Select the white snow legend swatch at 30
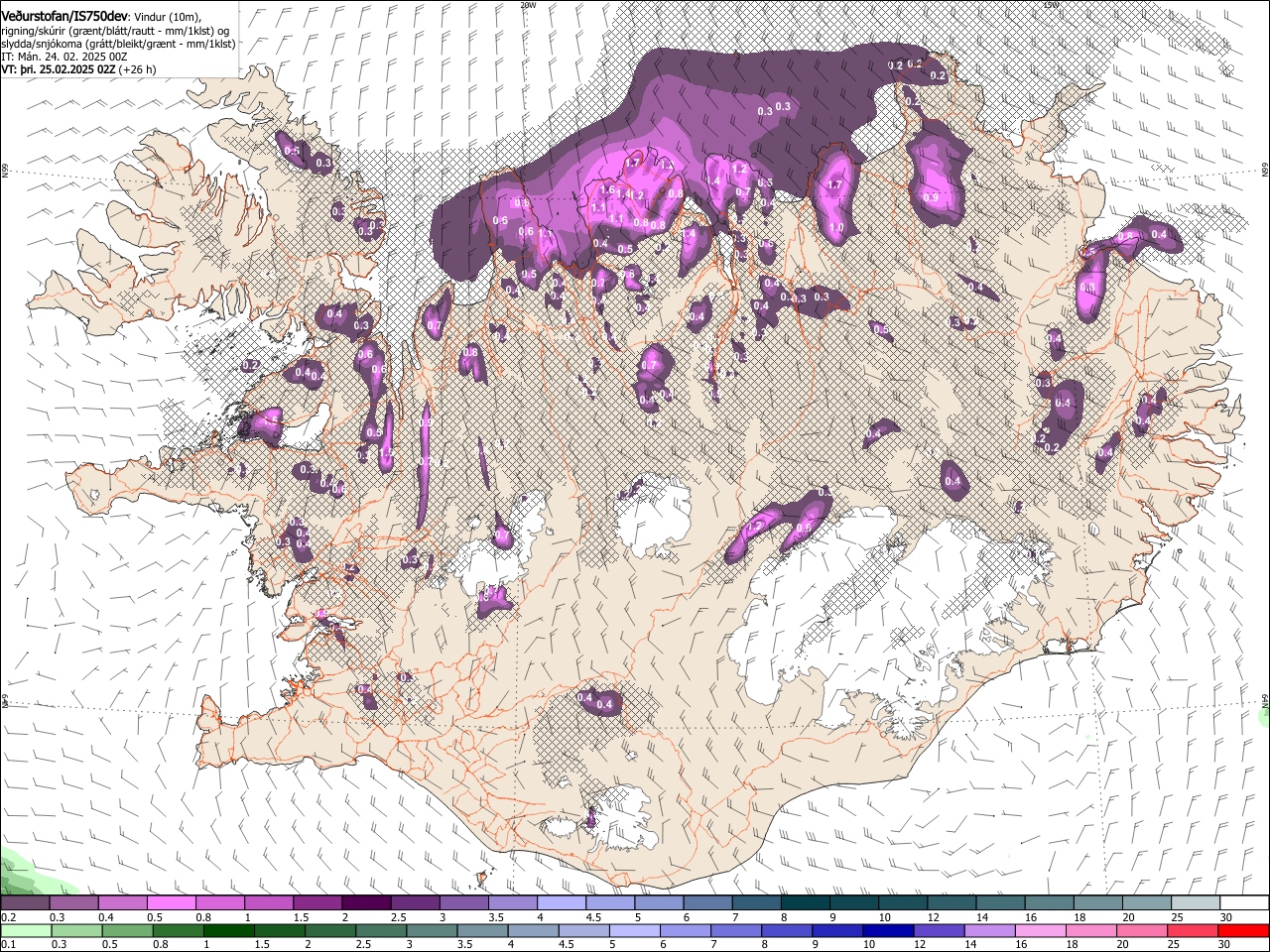The width and height of the screenshot is (1270, 952). point(1242,903)
